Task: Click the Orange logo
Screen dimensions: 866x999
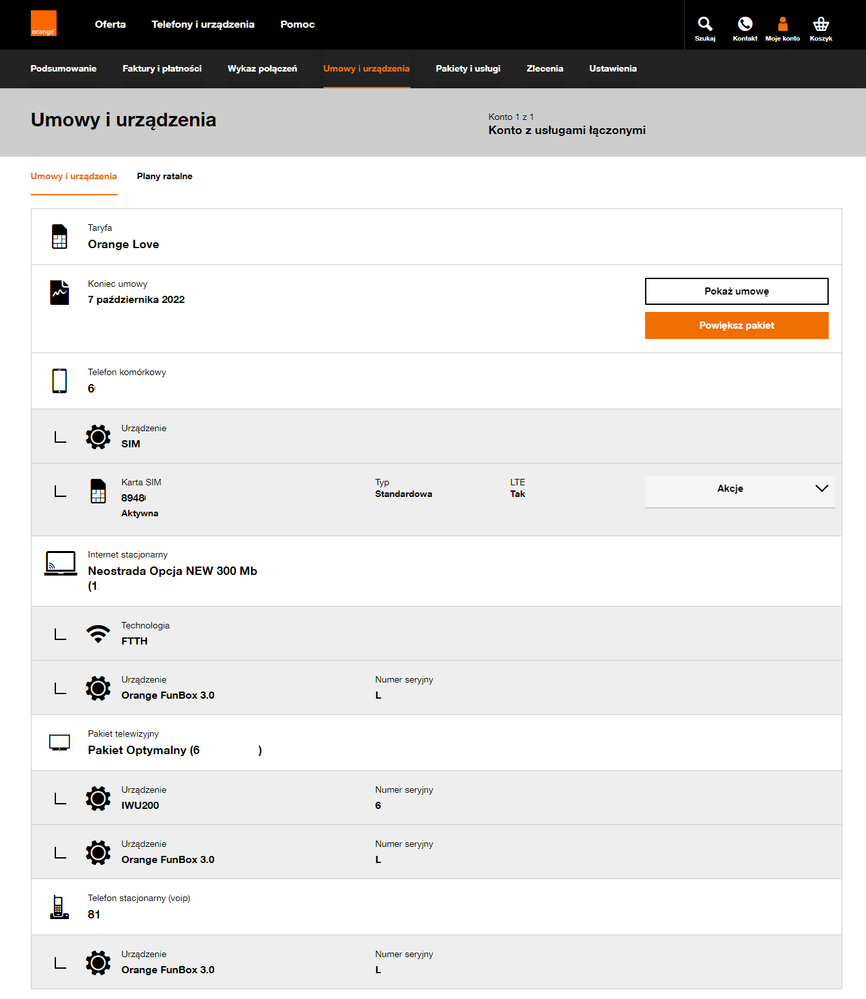Action: coord(43,24)
